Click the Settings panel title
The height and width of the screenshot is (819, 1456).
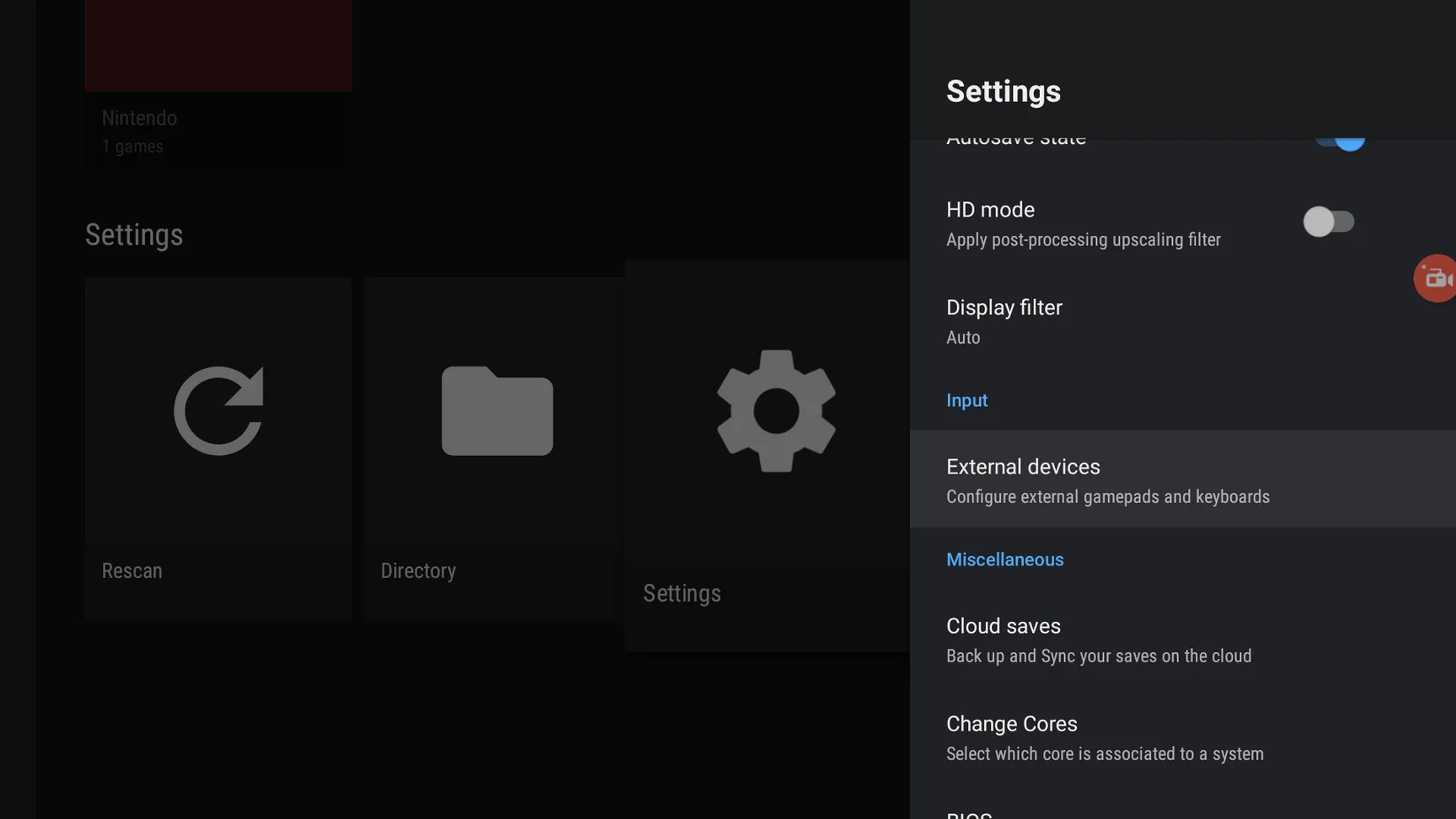coord(1004,91)
